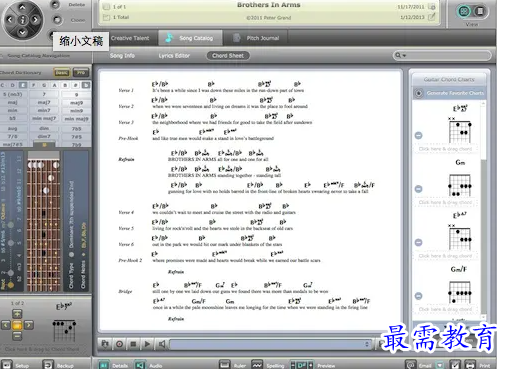Go to next record with navigation wheel right arrow

(35, 20)
